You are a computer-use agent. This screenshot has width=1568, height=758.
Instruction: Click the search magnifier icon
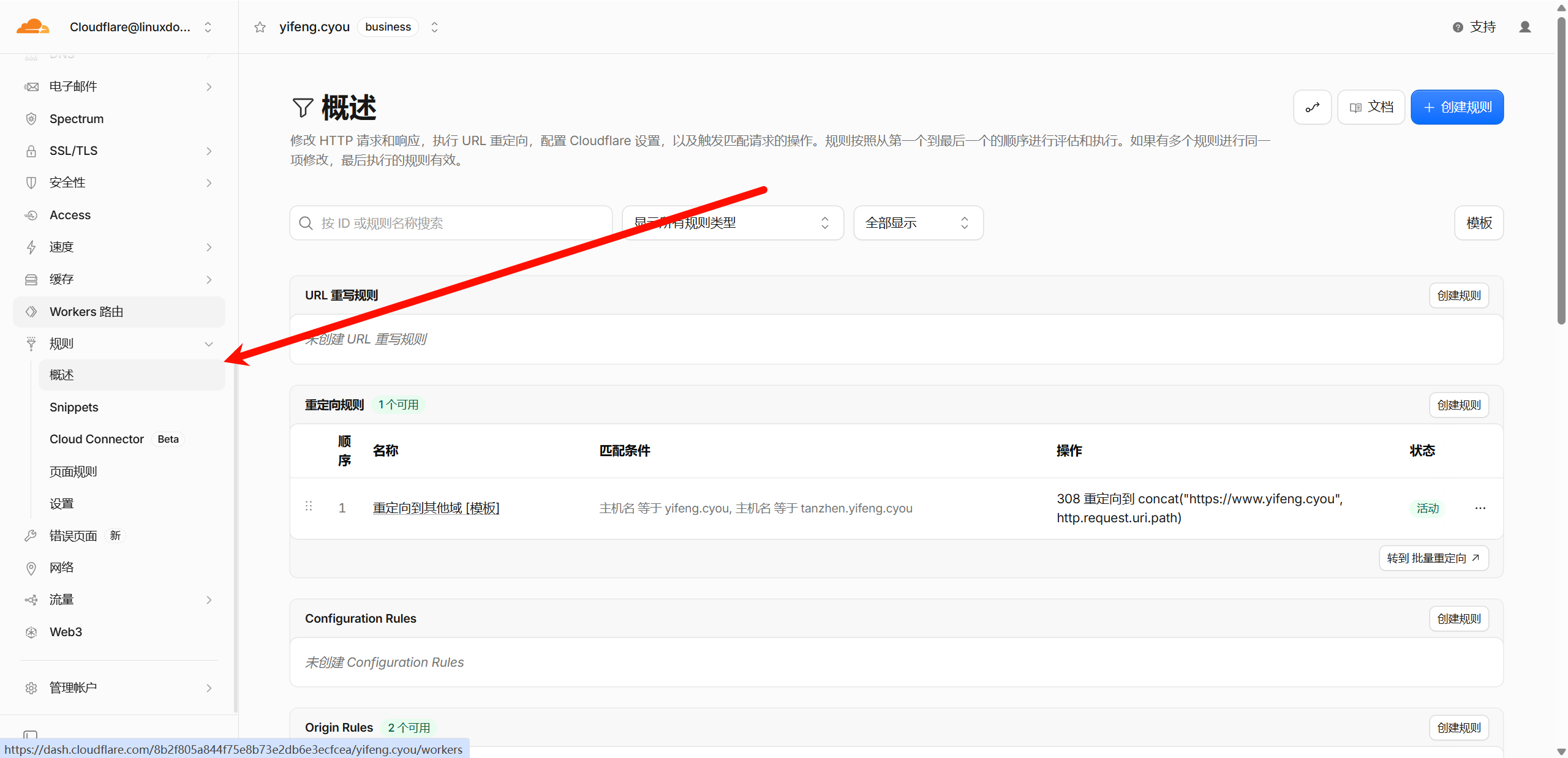(x=306, y=223)
